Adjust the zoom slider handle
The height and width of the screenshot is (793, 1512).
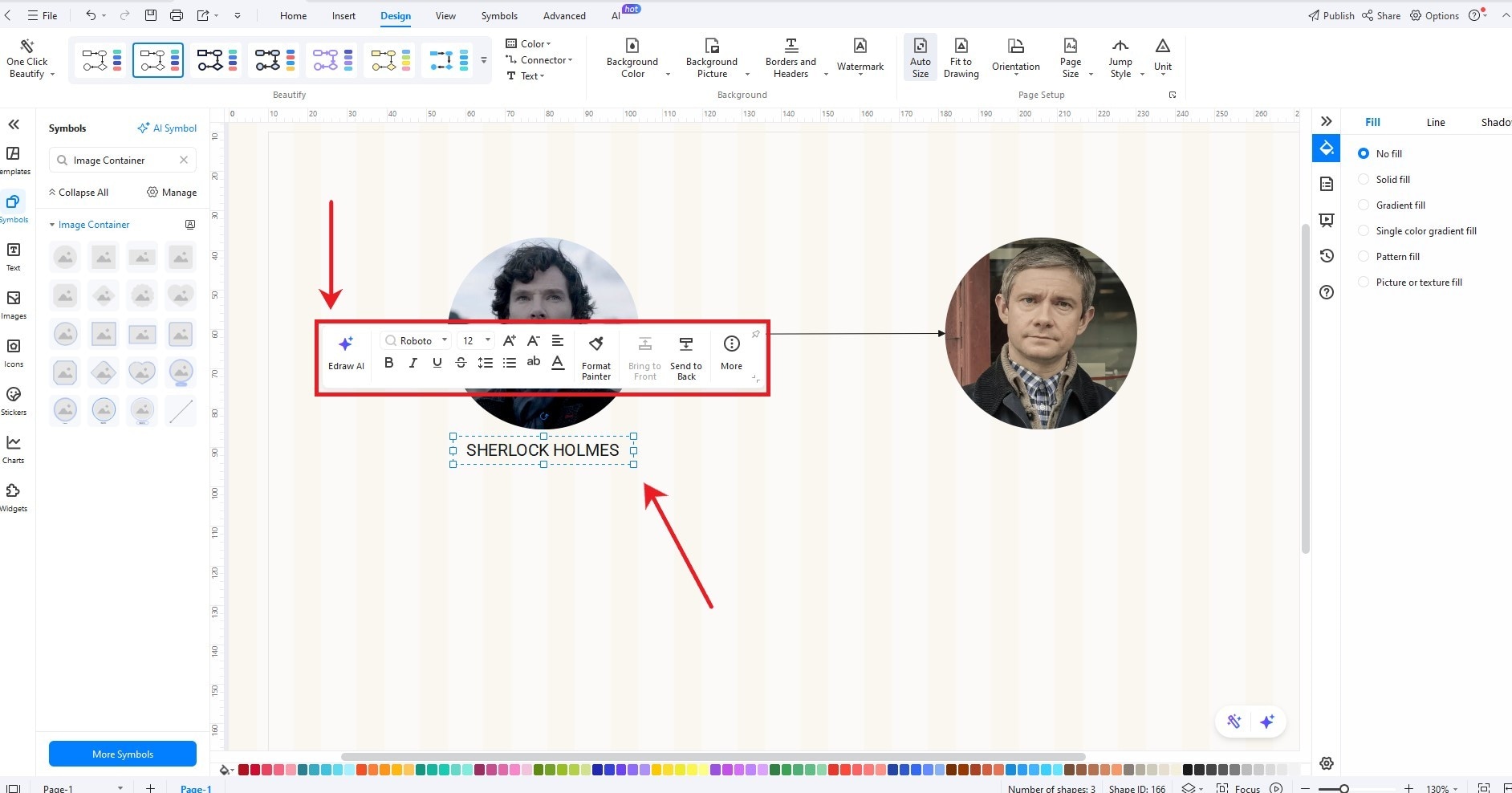point(1343,788)
